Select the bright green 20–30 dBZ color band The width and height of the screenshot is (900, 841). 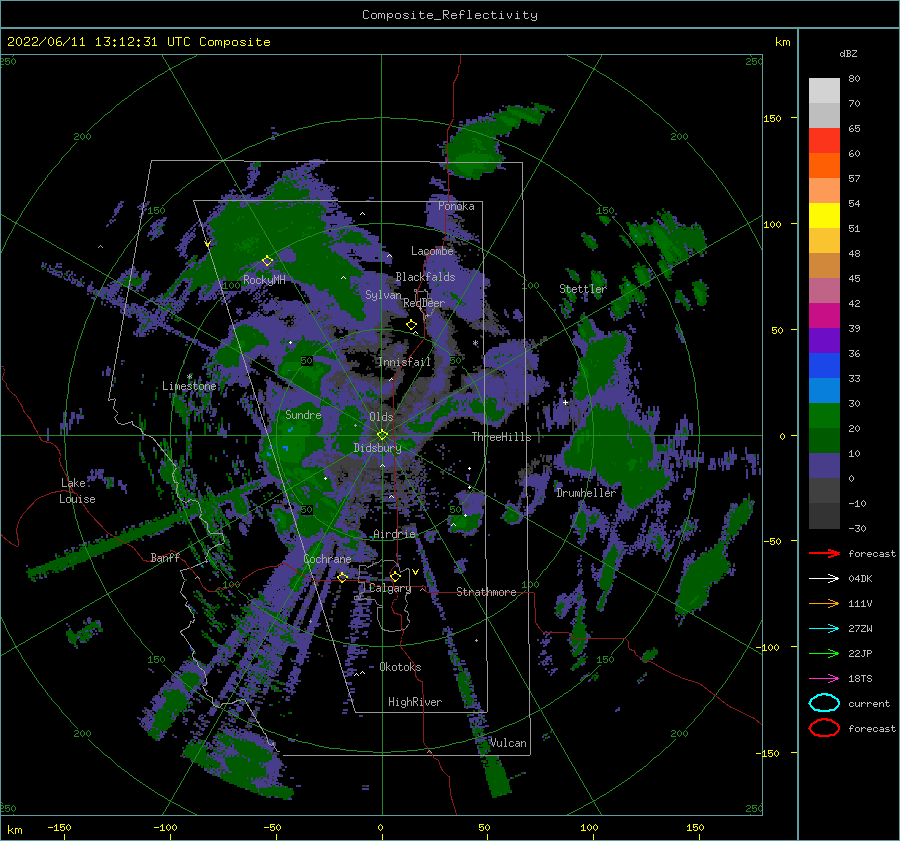click(x=824, y=416)
